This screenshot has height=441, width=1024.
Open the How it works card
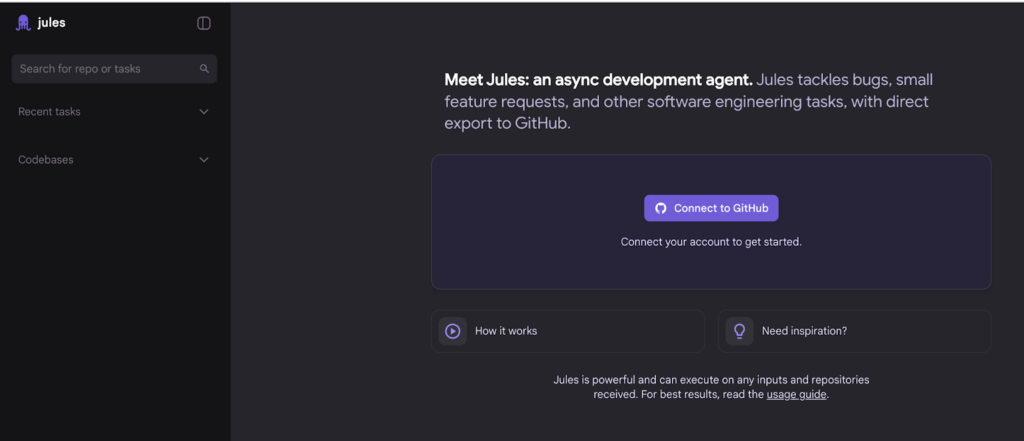pos(568,331)
